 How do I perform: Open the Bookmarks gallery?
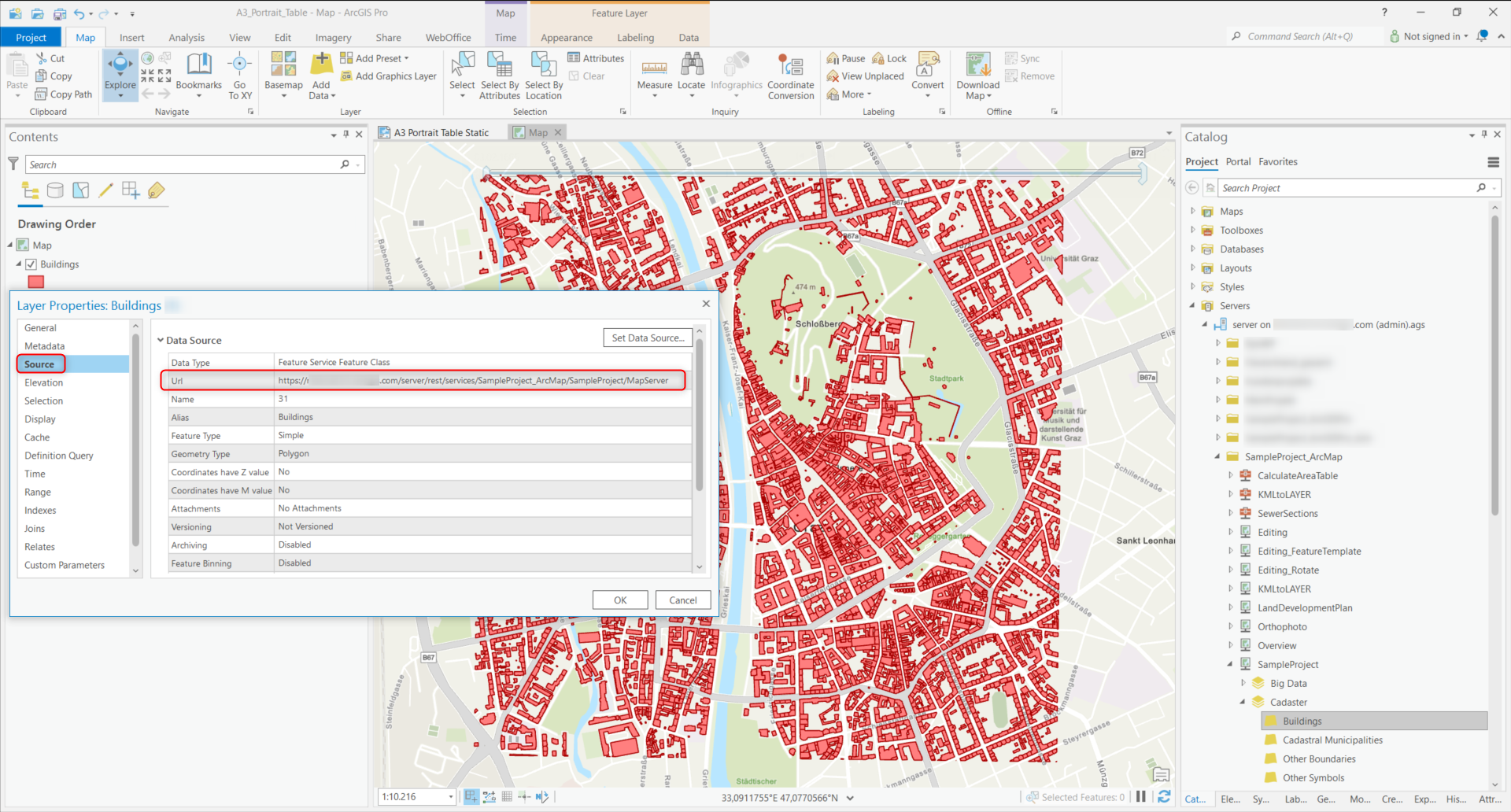199,75
